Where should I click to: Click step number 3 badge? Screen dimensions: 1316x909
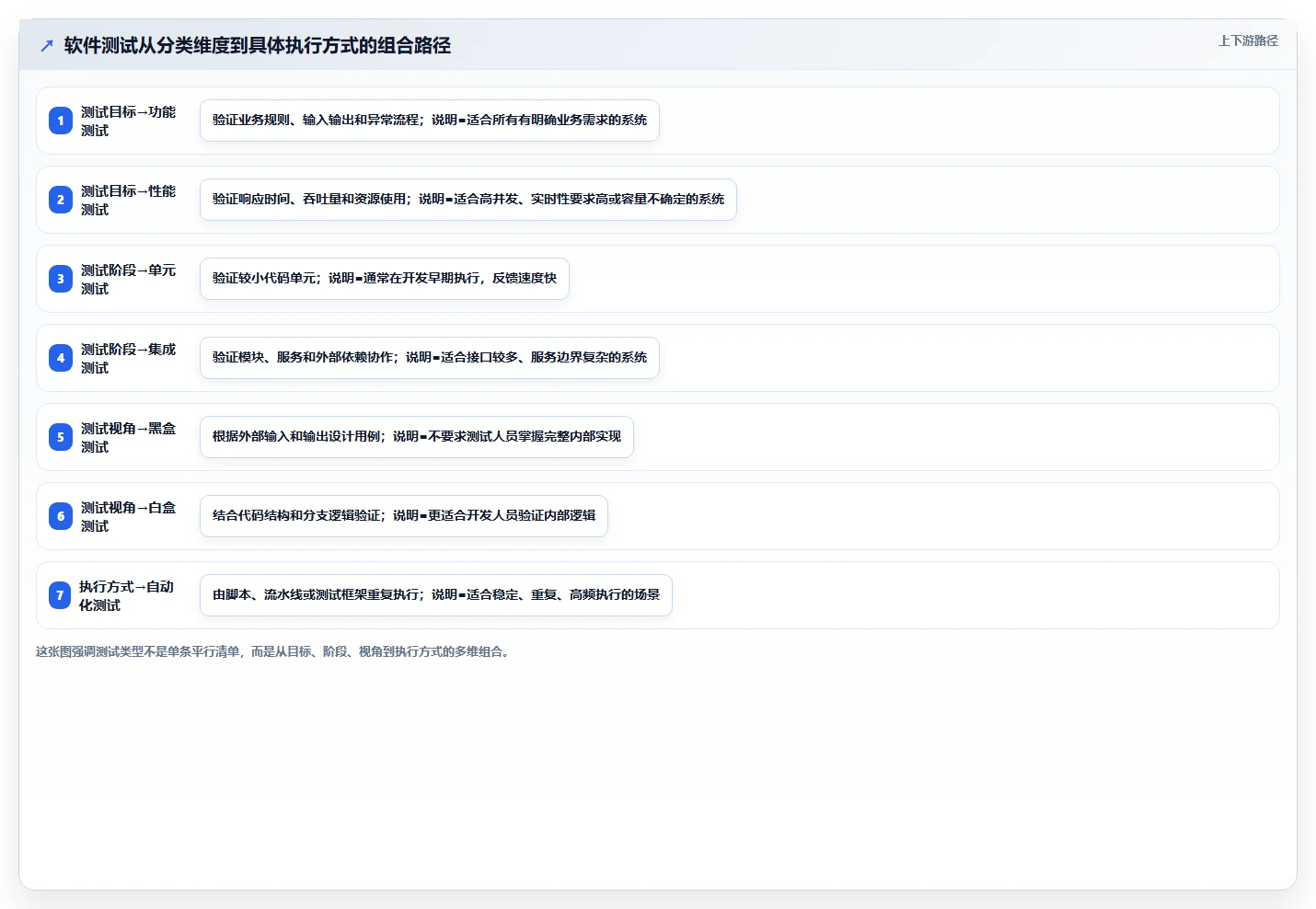61,279
